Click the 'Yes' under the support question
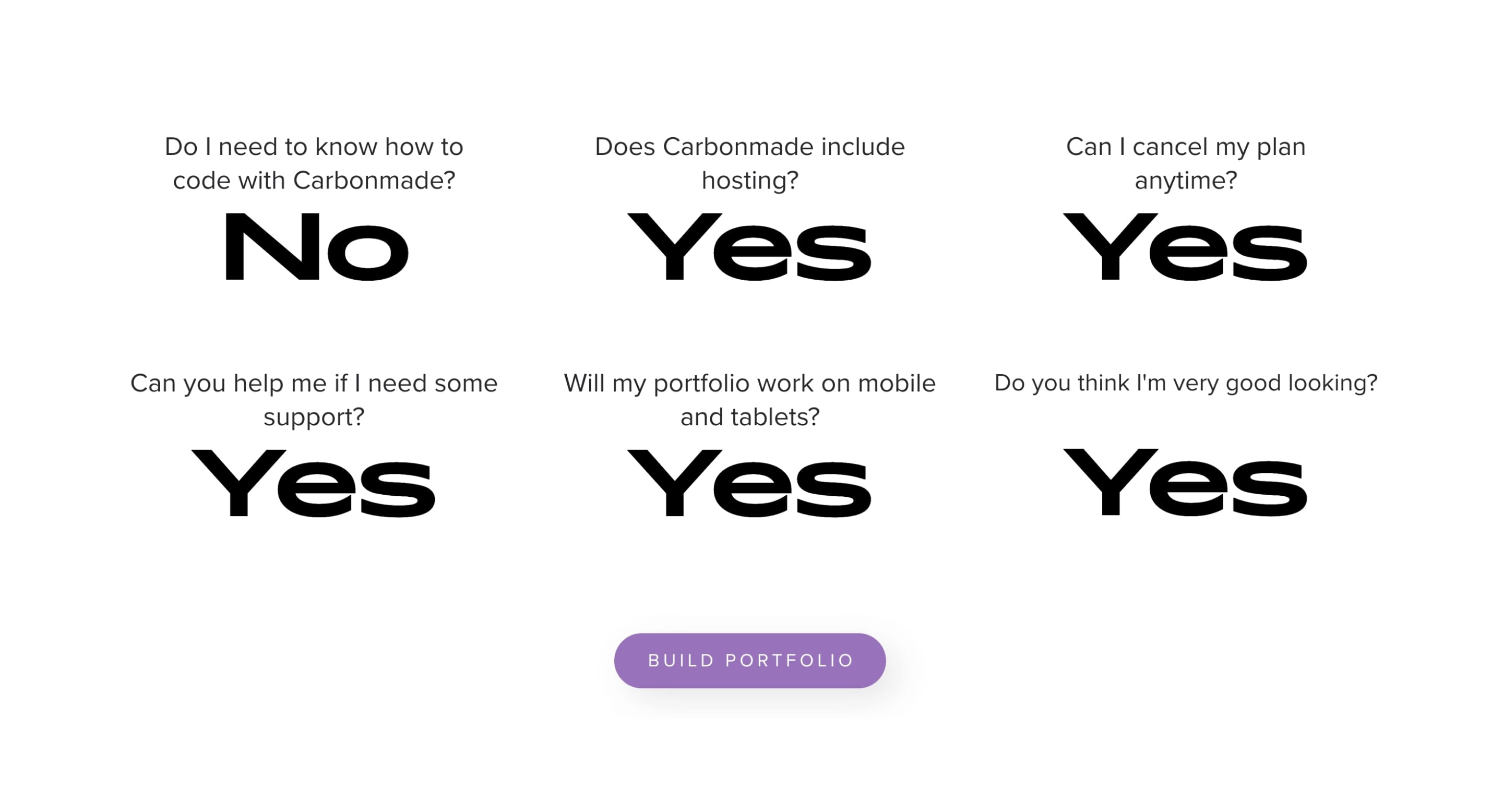 pos(314,484)
